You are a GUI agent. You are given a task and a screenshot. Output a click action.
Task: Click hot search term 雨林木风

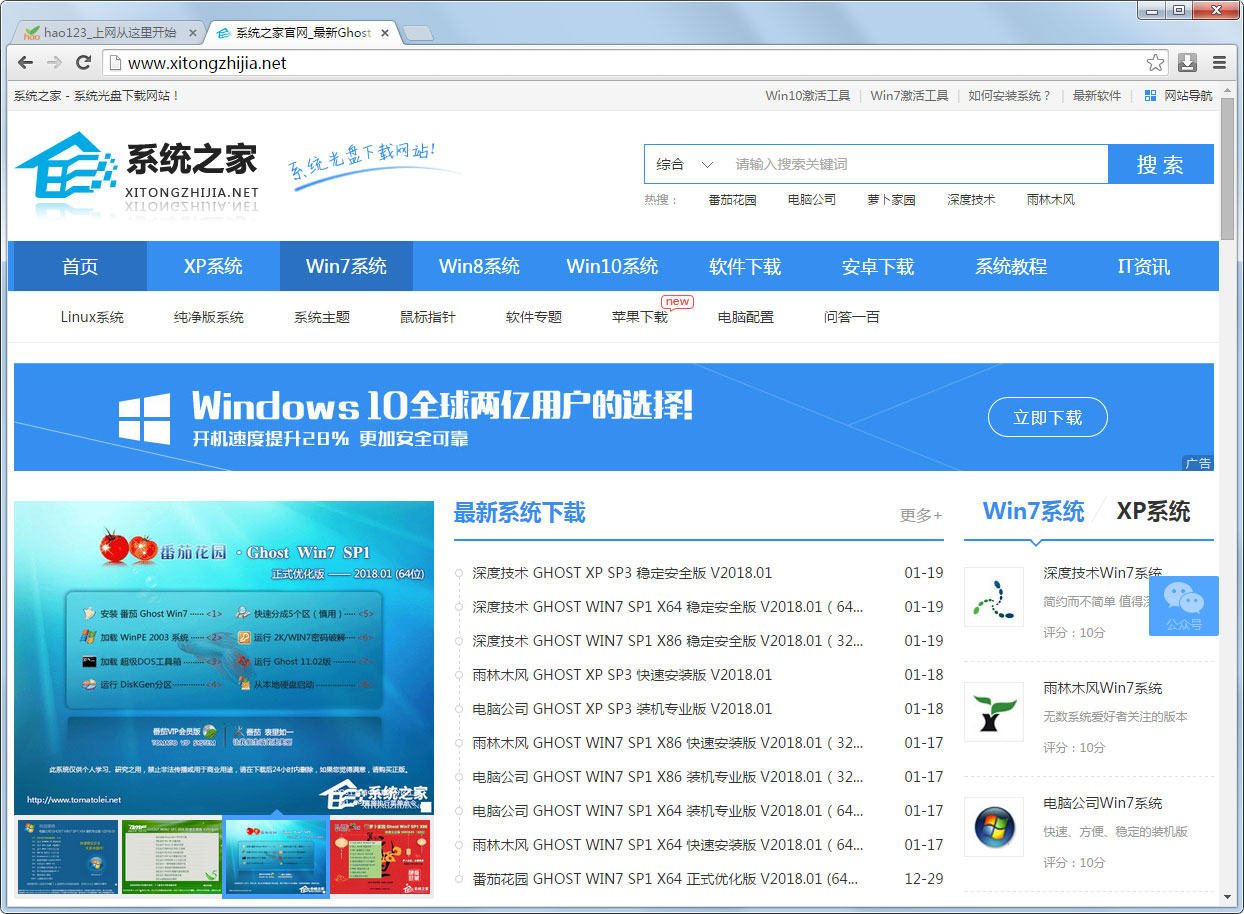(1051, 200)
